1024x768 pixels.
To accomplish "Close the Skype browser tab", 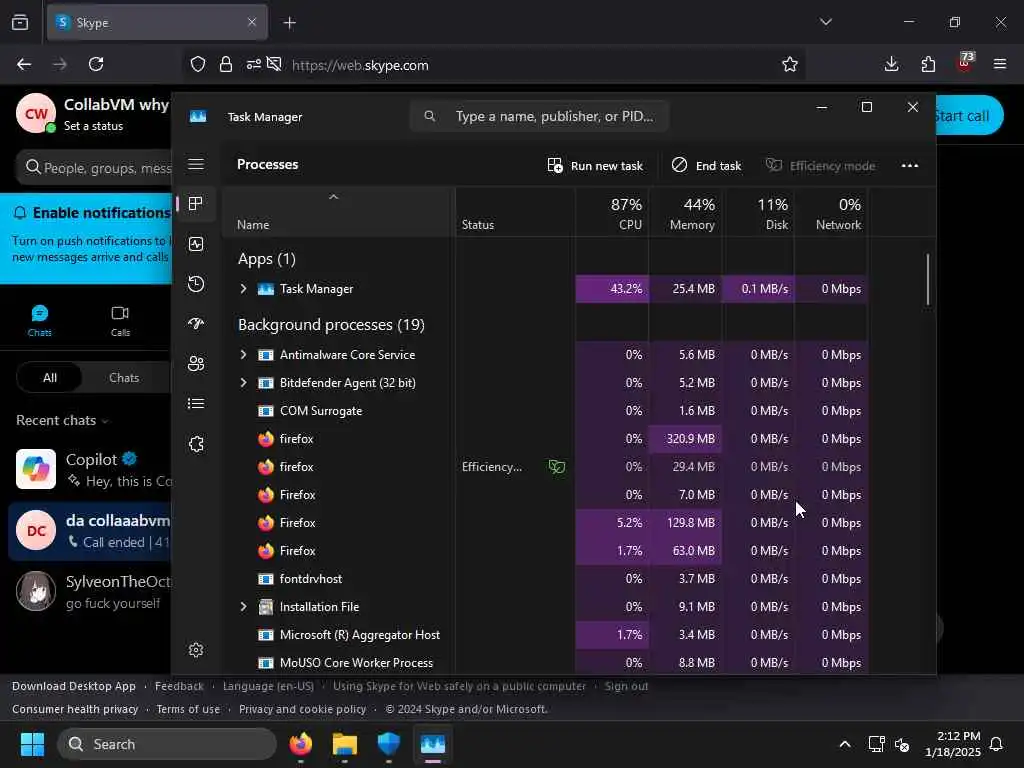I will [252, 22].
